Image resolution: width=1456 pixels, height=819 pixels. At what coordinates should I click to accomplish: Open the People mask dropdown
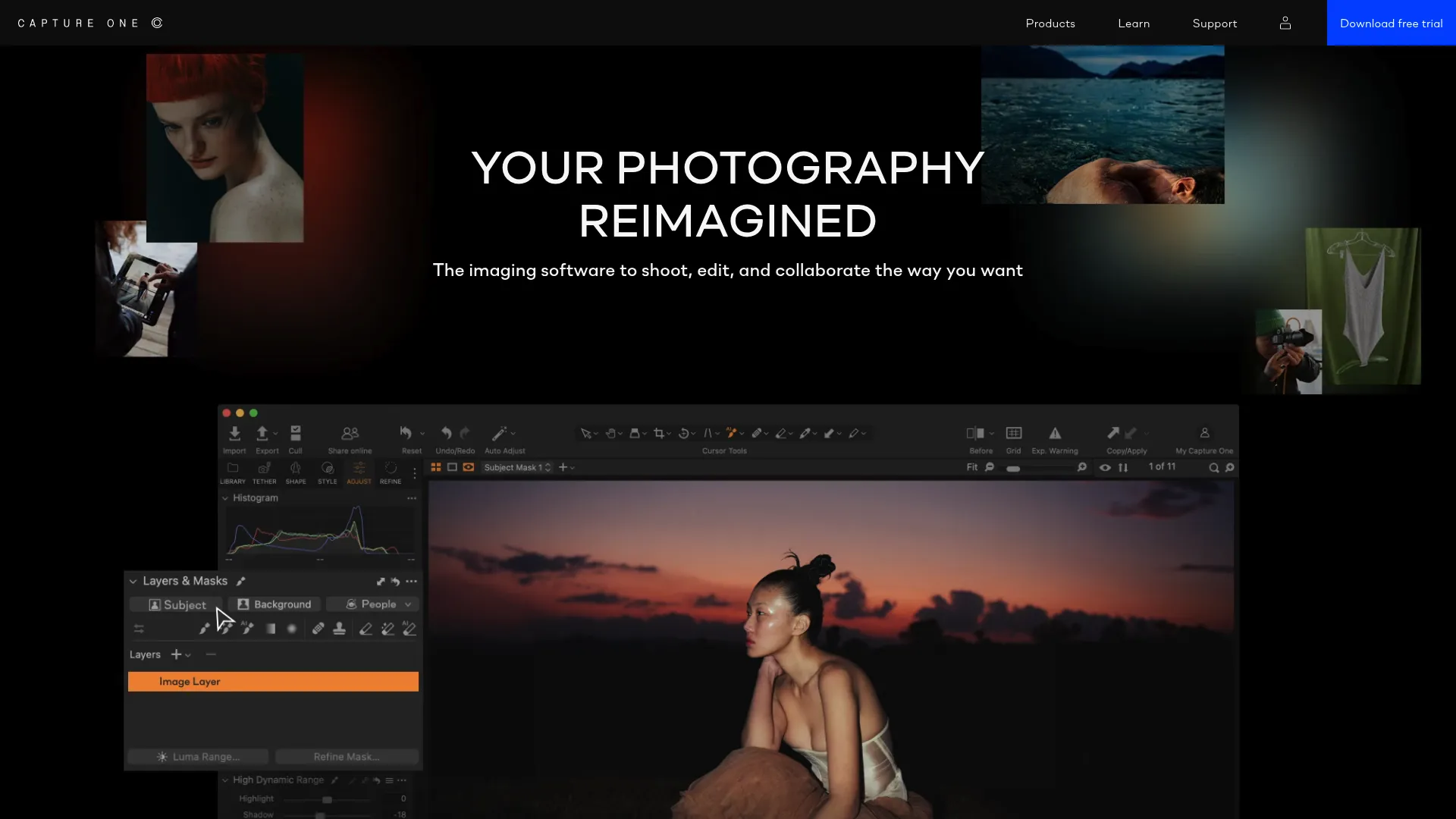coord(372,604)
